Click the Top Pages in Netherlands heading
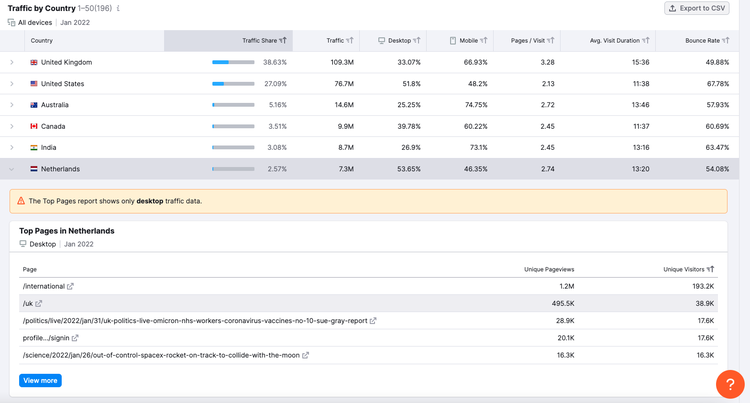Viewport: 750px width, 403px height. click(x=66, y=231)
